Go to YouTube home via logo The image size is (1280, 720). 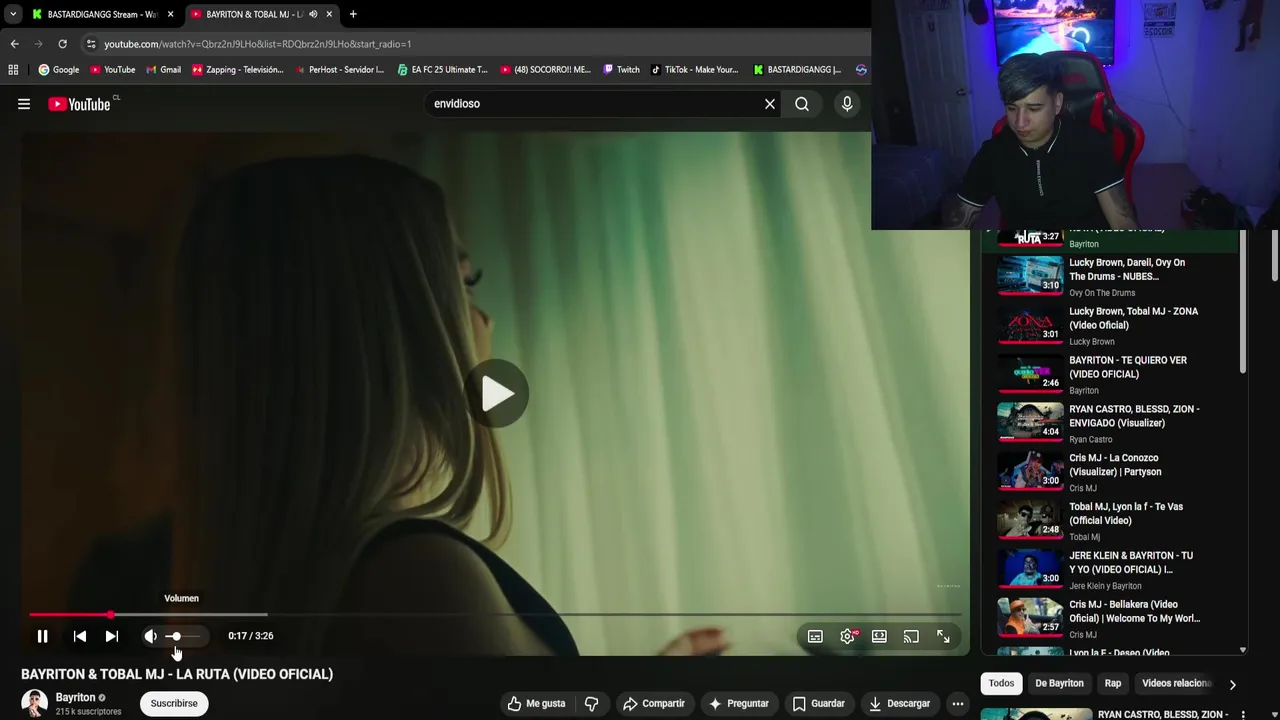coord(79,104)
